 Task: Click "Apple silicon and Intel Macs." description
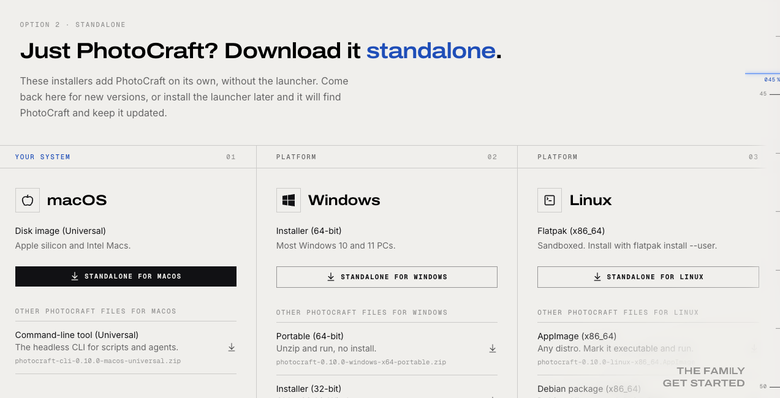[x=73, y=246]
